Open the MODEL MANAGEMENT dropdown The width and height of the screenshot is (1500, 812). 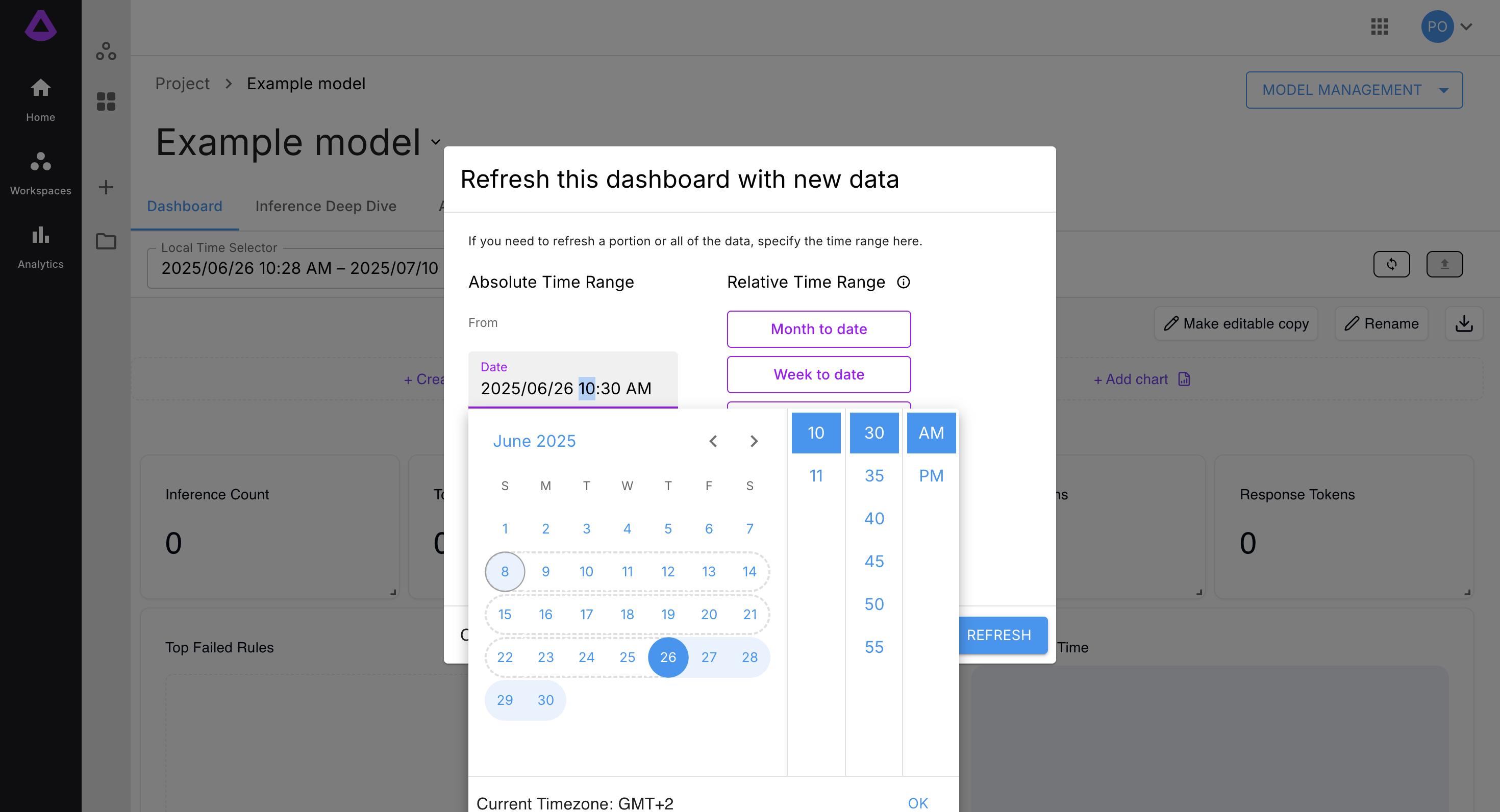pyautogui.click(x=1354, y=90)
